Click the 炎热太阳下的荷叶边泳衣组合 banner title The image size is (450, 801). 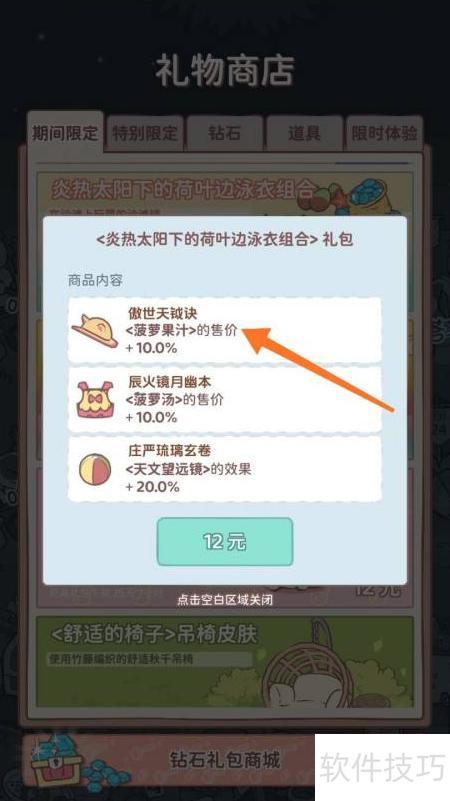[x=182, y=189]
